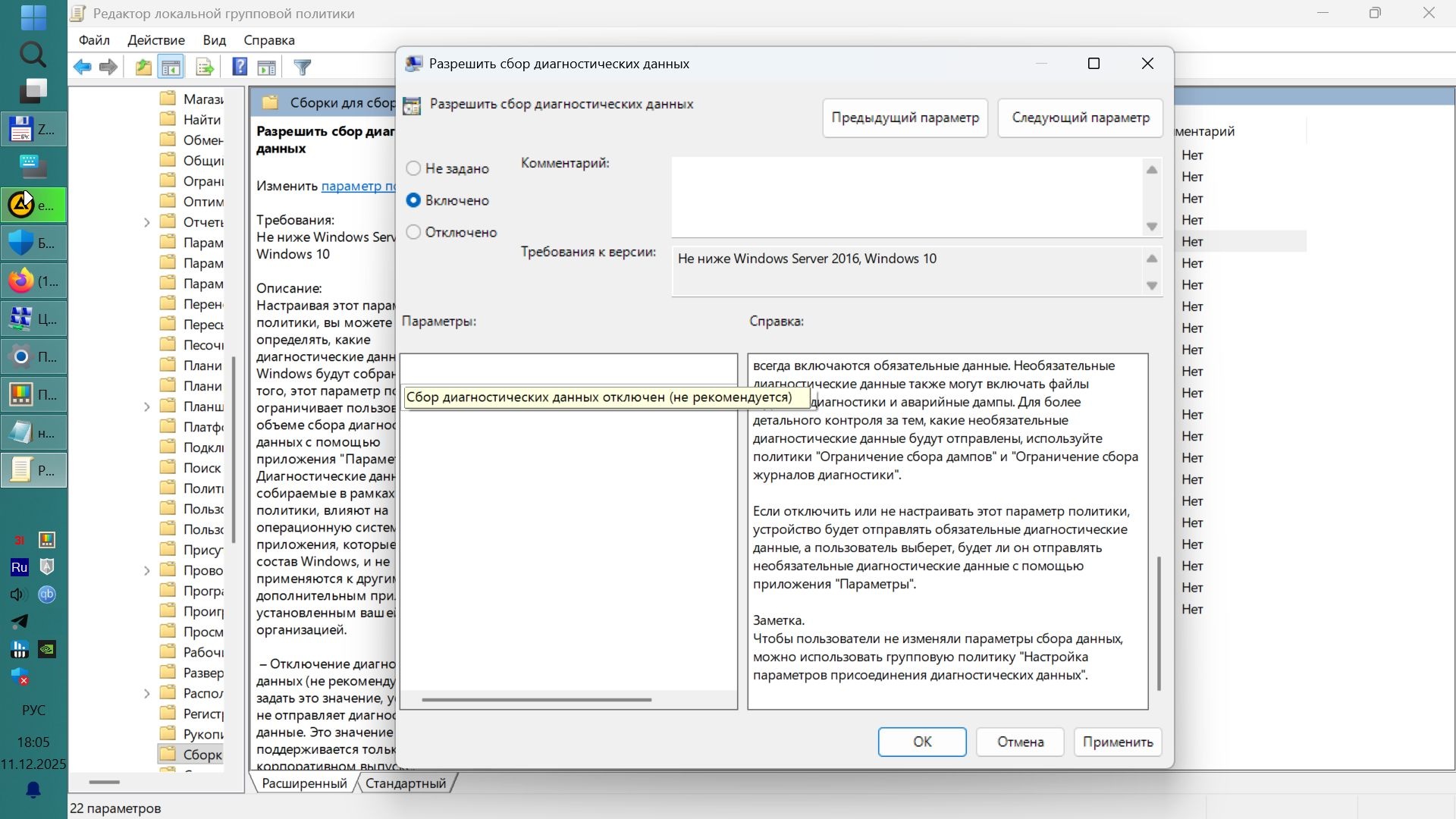Viewport: 1456px width, 819px height.
Task: Select the 'Не задано' radio button
Action: click(x=413, y=168)
